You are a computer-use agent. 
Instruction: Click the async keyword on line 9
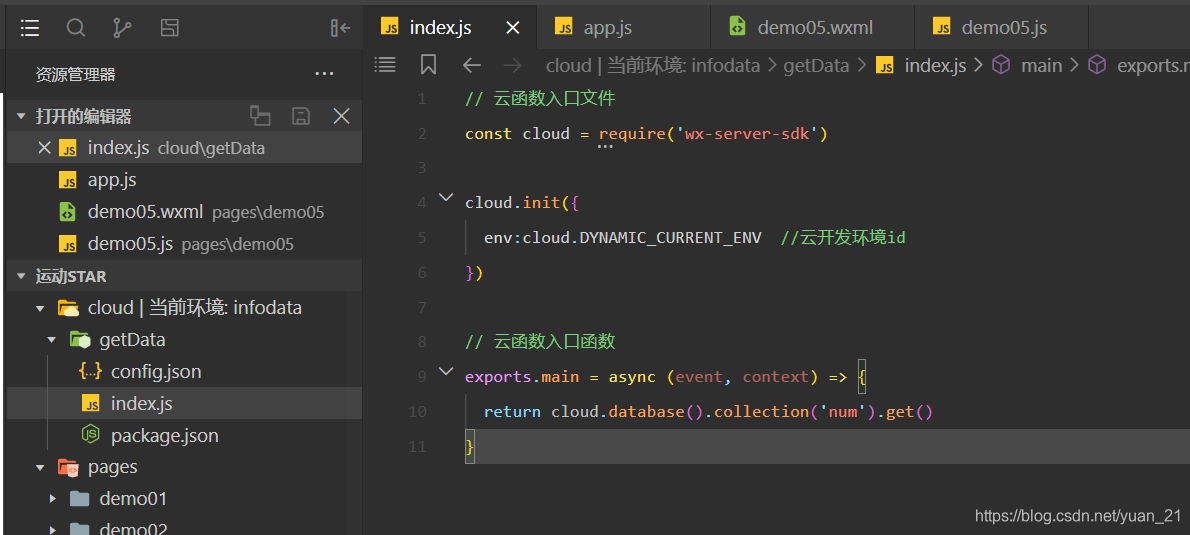(x=632, y=377)
